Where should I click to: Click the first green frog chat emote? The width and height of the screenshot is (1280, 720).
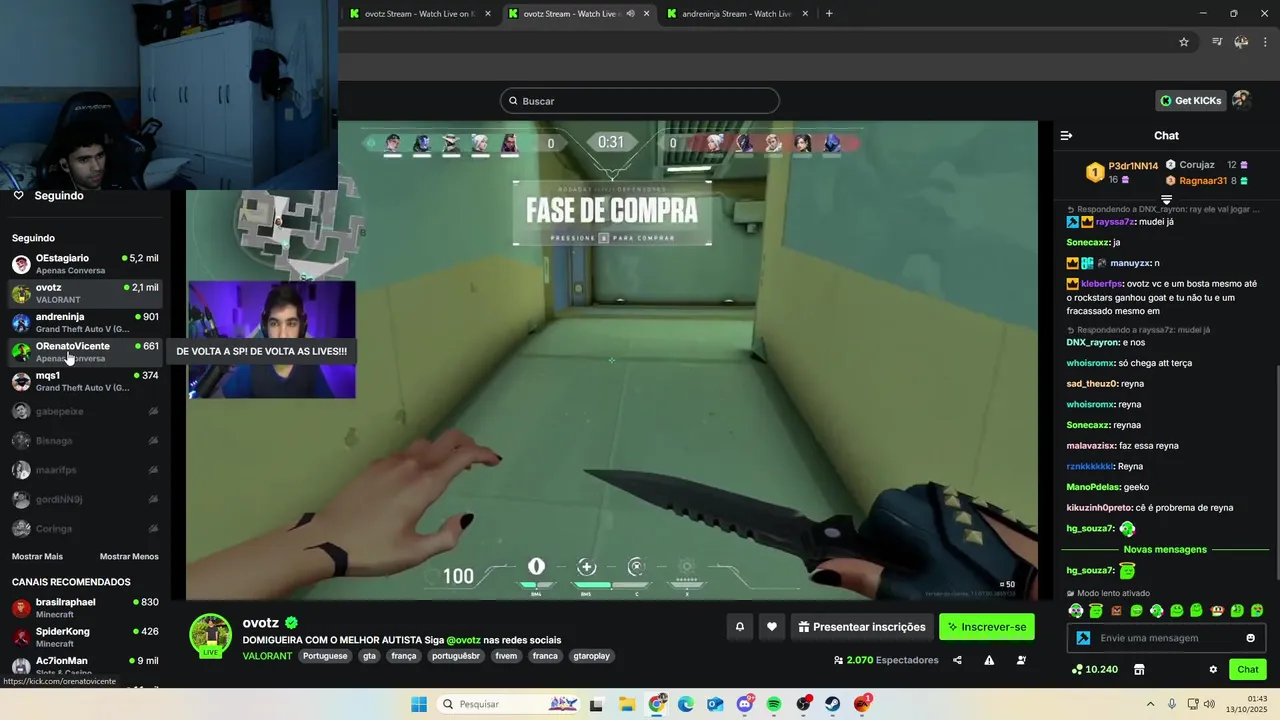pos(1076,610)
